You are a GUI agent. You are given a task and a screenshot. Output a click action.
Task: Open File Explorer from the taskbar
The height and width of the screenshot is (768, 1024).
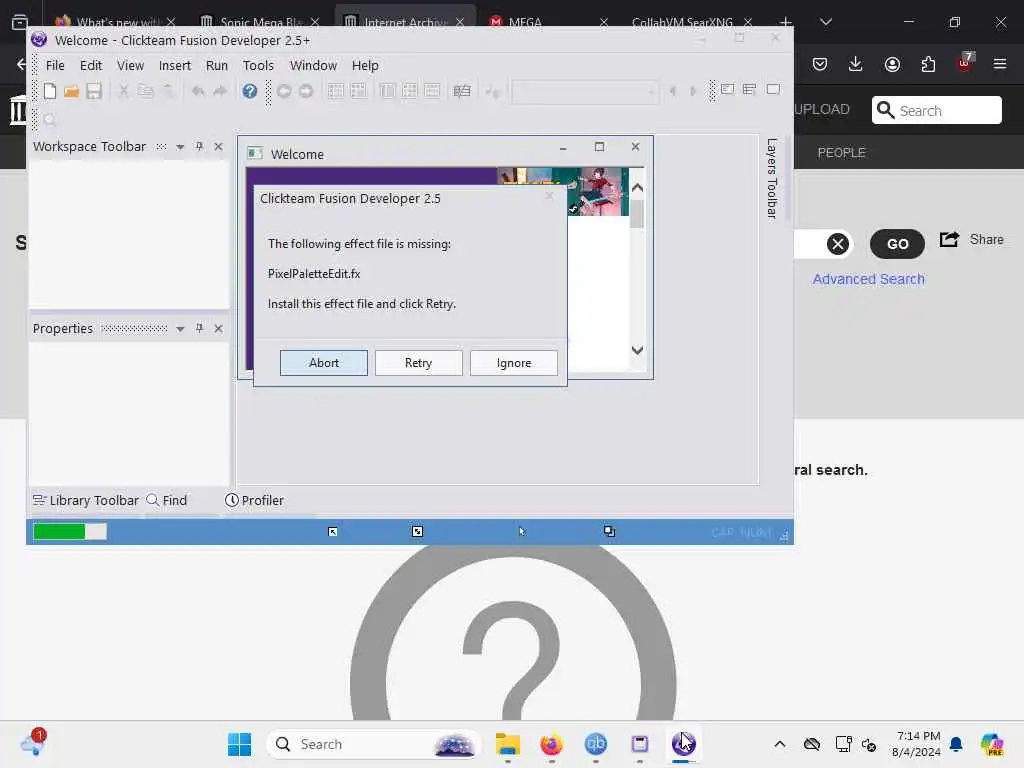(507, 744)
